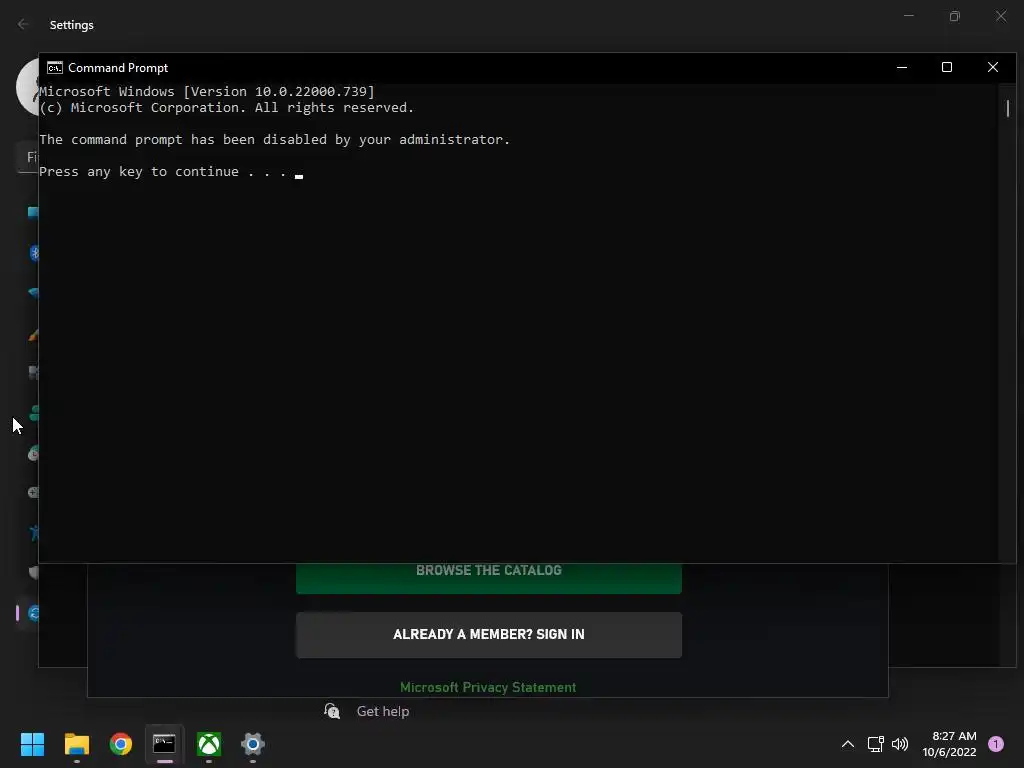Maximize the Command Prompt window
The width and height of the screenshot is (1024, 768).
[x=947, y=67]
